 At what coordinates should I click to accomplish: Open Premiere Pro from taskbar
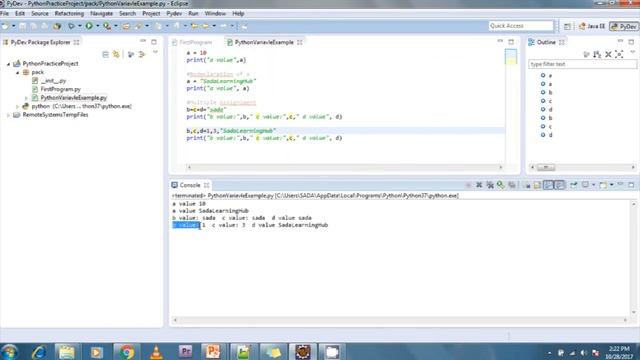click(x=185, y=352)
